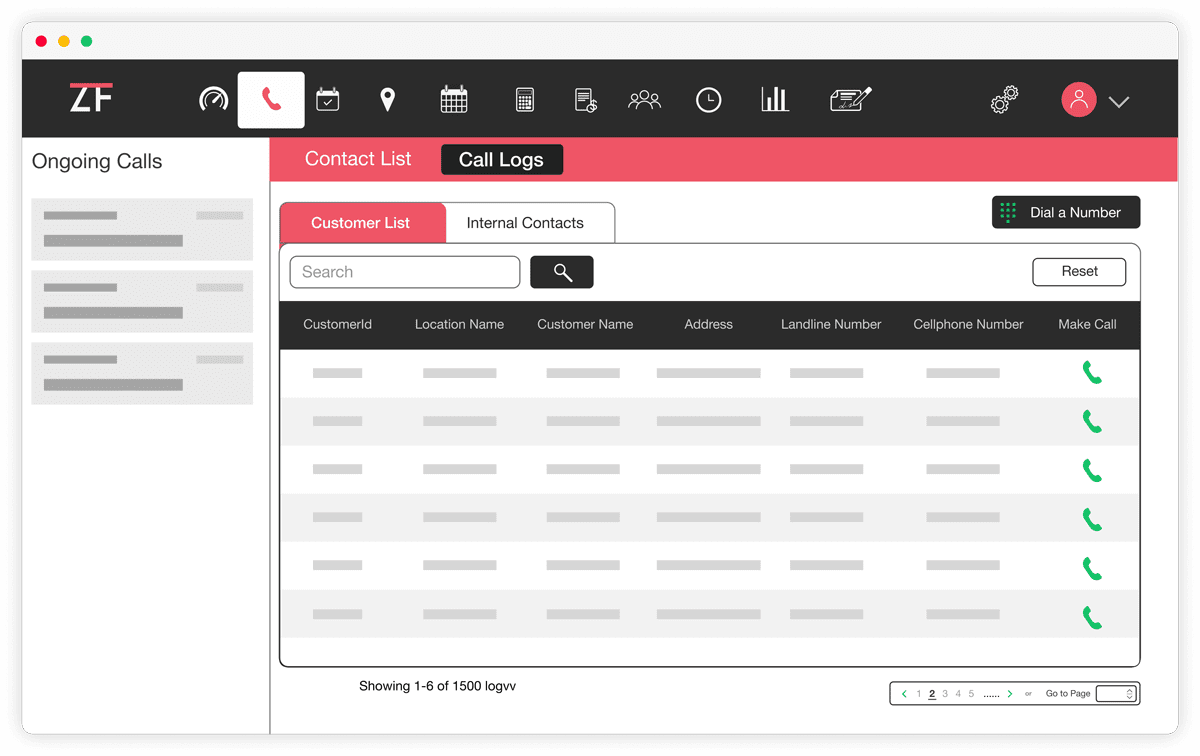The image size is (1200, 756).
Task: Click the Dial a Number button
Action: 1066,212
